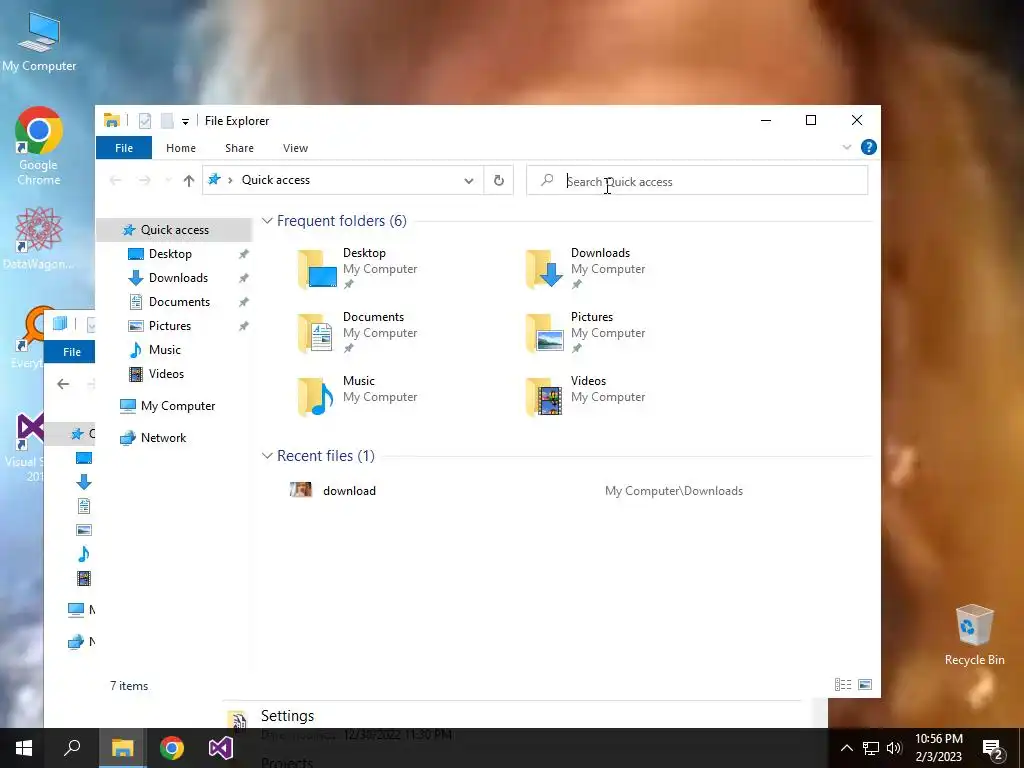
Task: Expand the ribbon with the chevron
Action: 847,148
